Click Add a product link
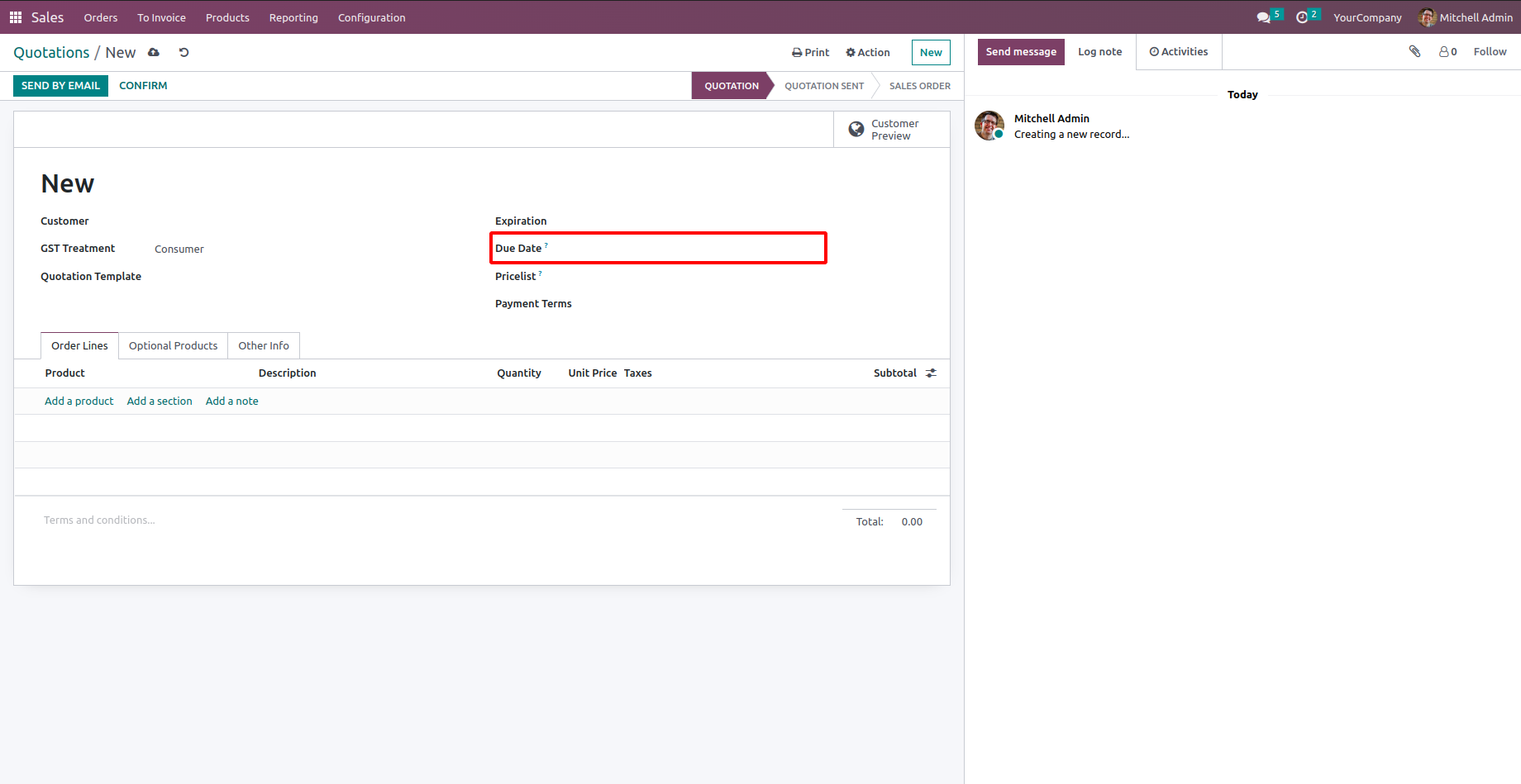The height and width of the screenshot is (784, 1521). (79, 401)
